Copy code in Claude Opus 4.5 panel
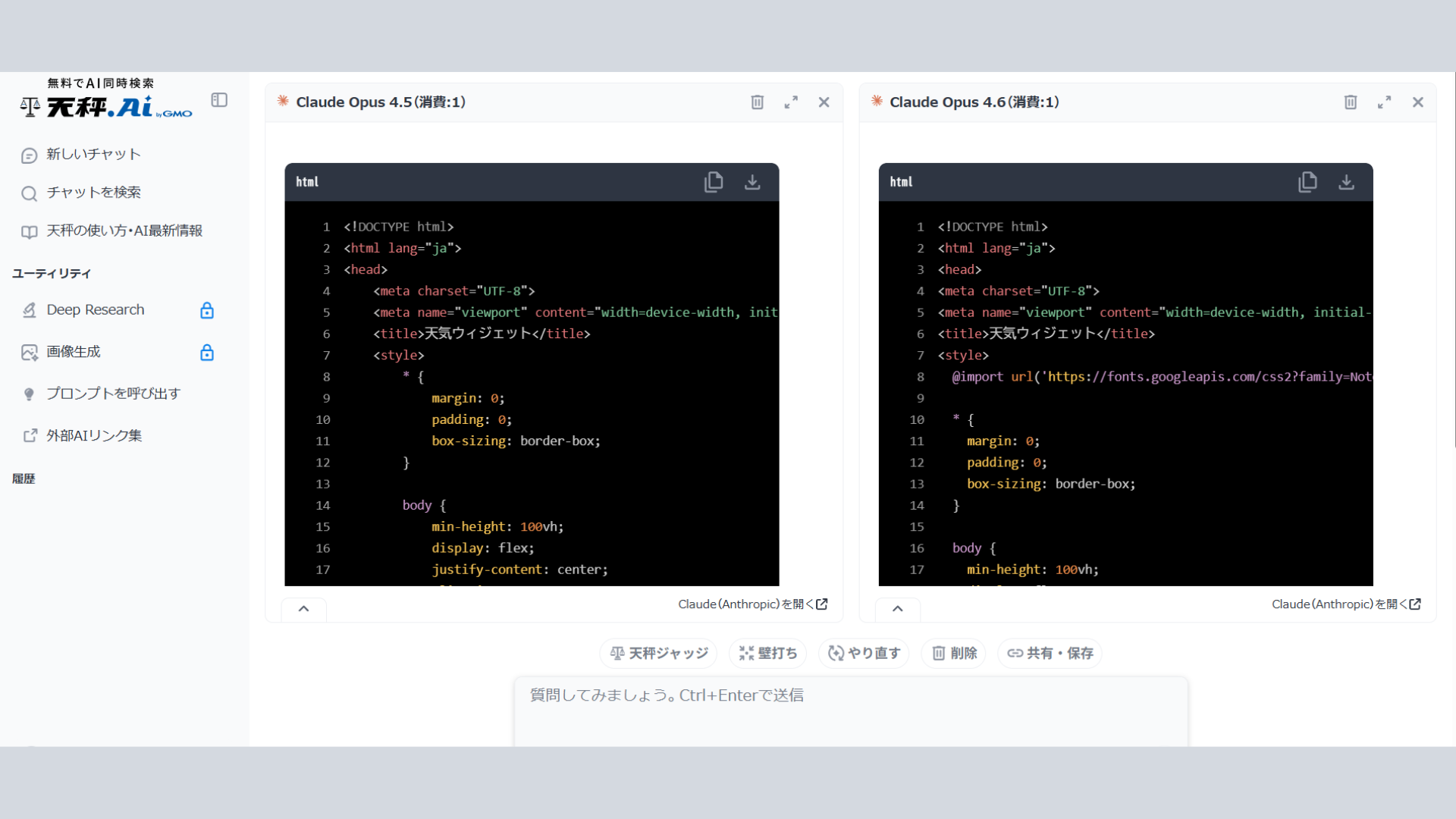 [713, 182]
